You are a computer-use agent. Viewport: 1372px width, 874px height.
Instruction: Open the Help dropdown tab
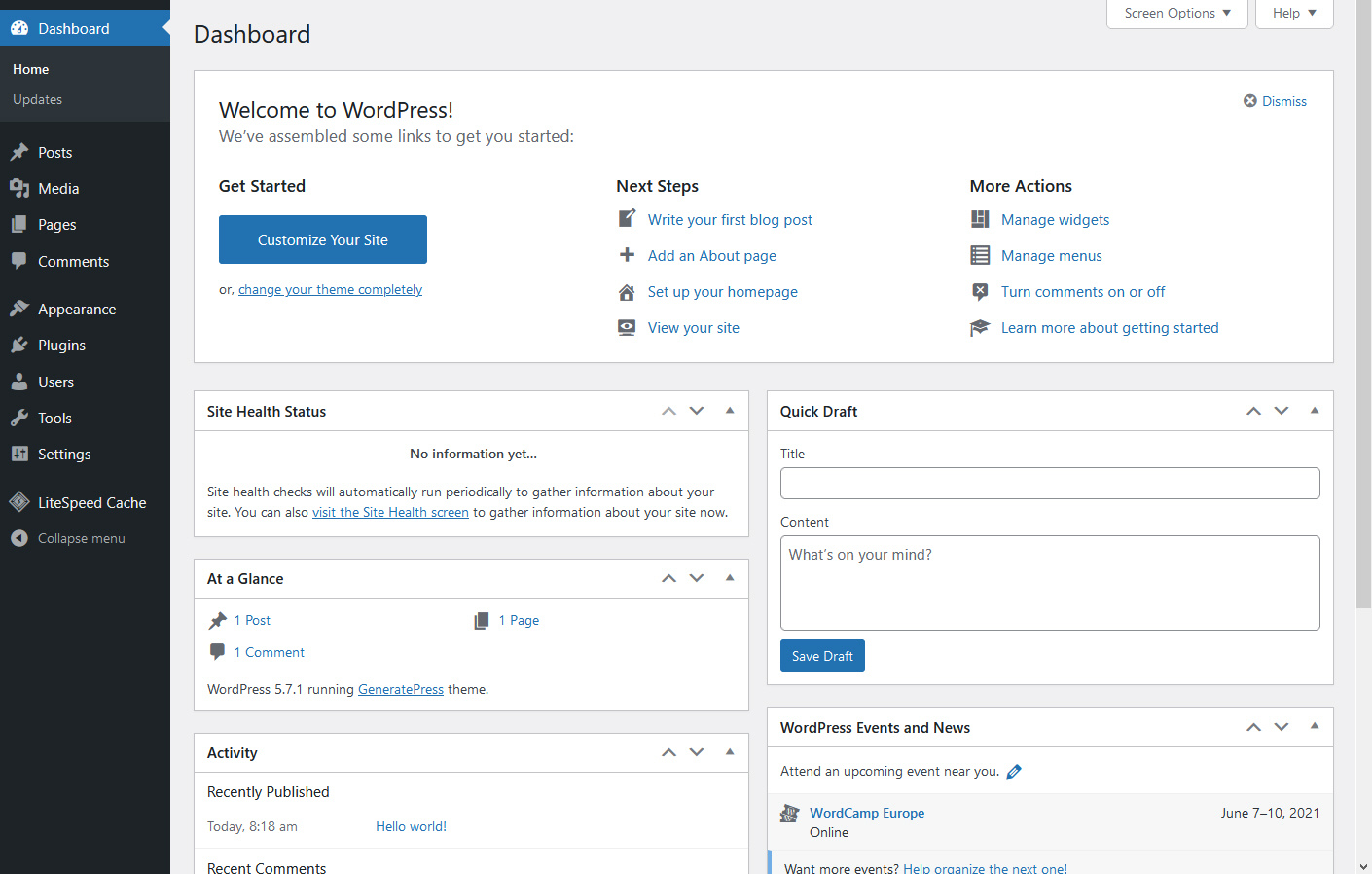pos(1294,14)
